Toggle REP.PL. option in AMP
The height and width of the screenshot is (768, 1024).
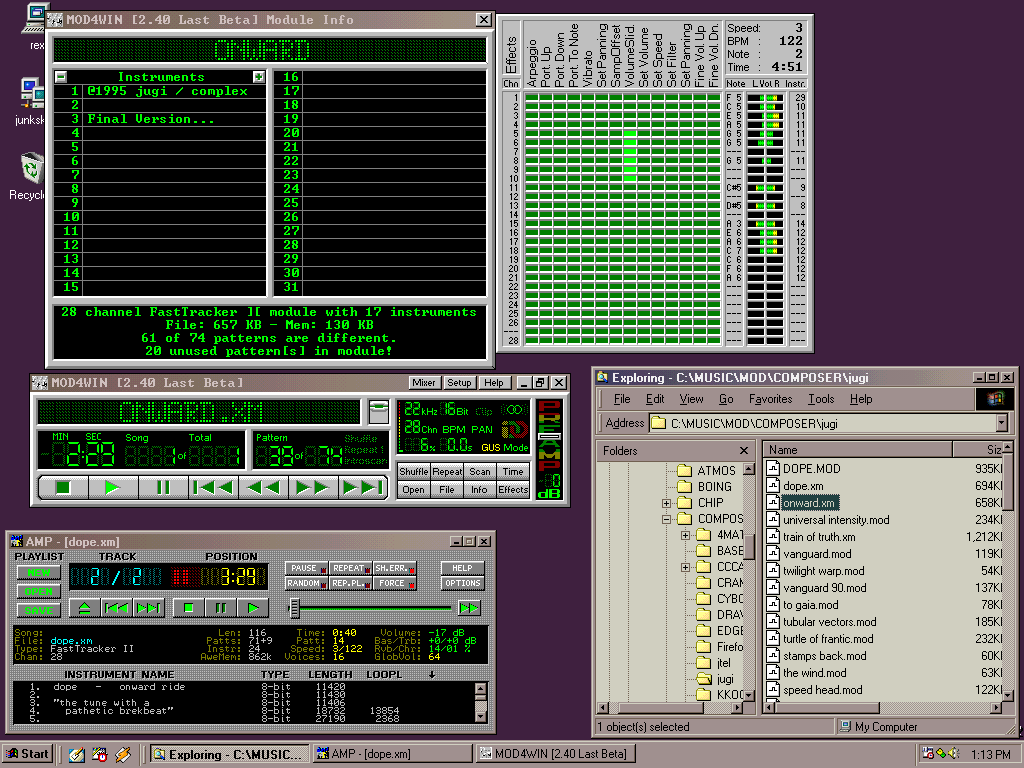click(x=350, y=583)
